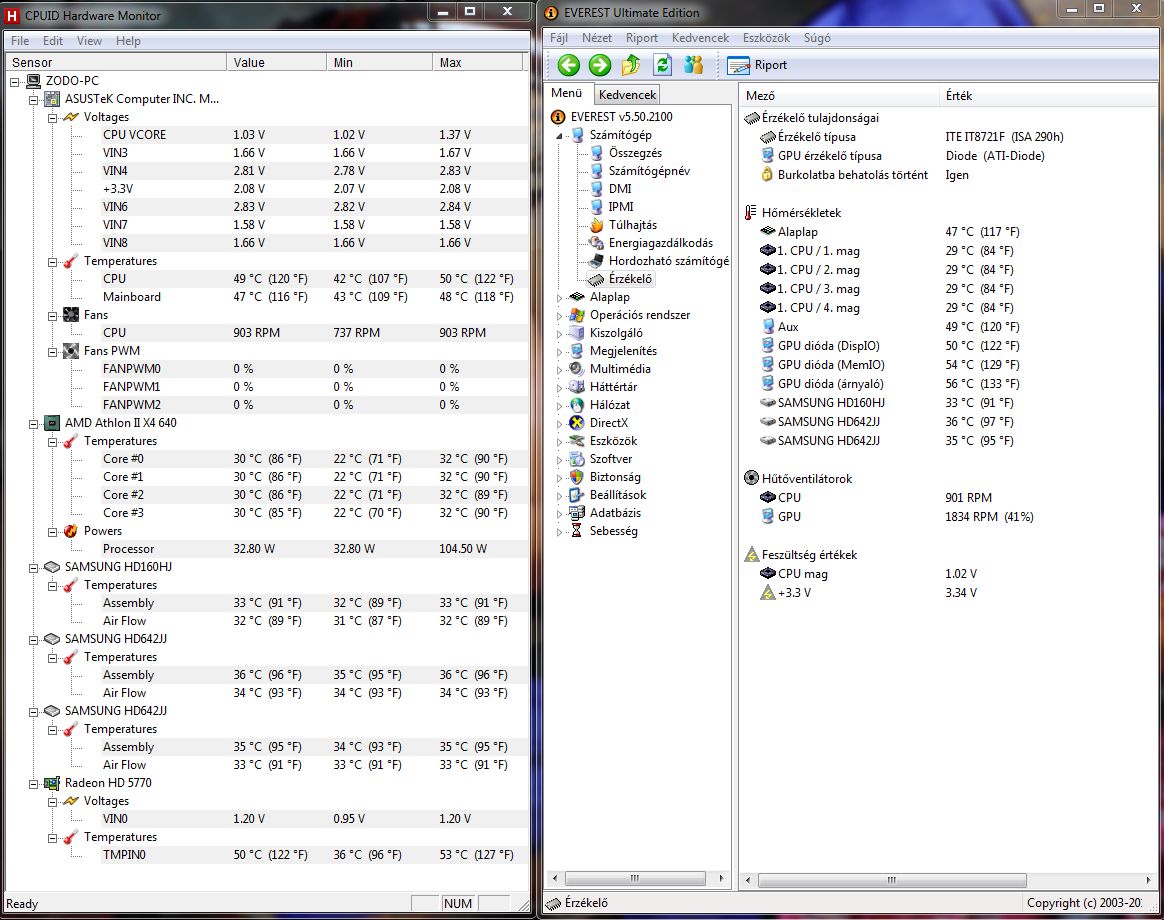This screenshot has width=1164, height=920.
Task: Click the EVEREST users toolbar icon
Action: 693,65
